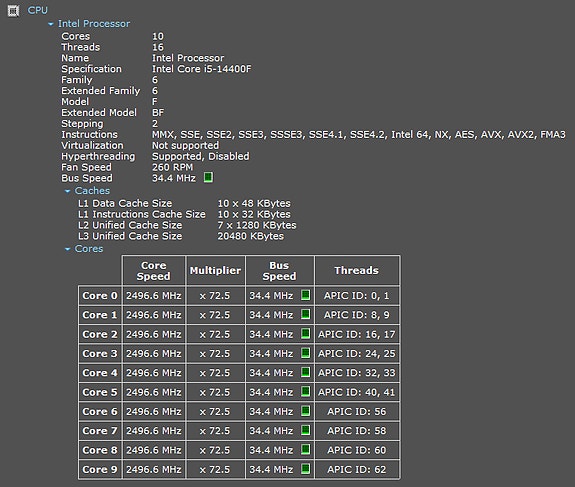Click Core 5 multiplier x 72.5 cell
Viewport: 575px width, 487px height.
tap(215, 392)
